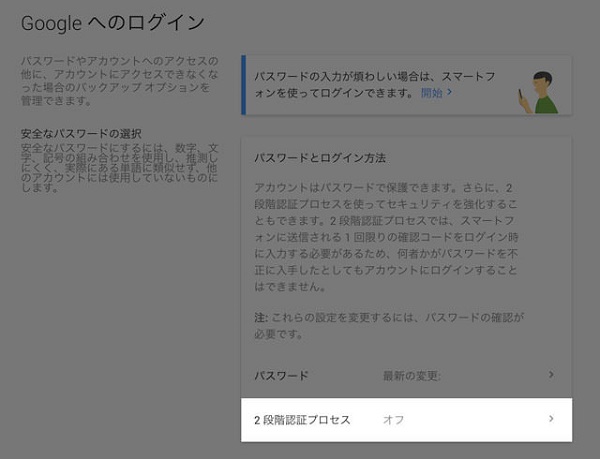This screenshot has height=459, width=600.
Task: Click the 最新の変更: text
Action: click(412, 376)
